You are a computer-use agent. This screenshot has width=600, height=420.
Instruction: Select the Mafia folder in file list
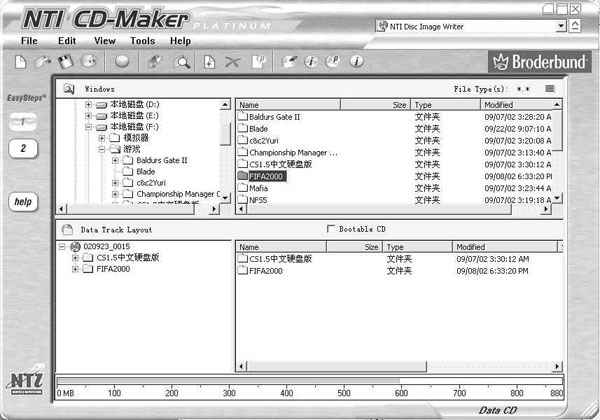258,187
